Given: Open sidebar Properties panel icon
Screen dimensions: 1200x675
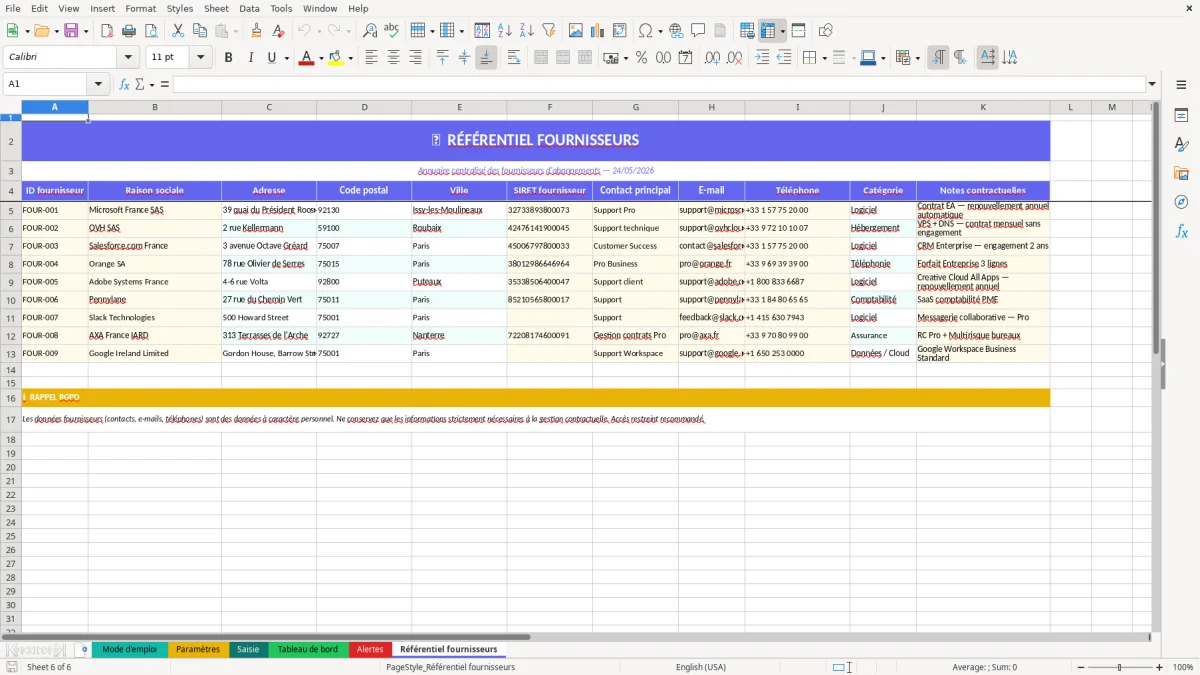Looking at the screenshot, I should point(1181,116).
